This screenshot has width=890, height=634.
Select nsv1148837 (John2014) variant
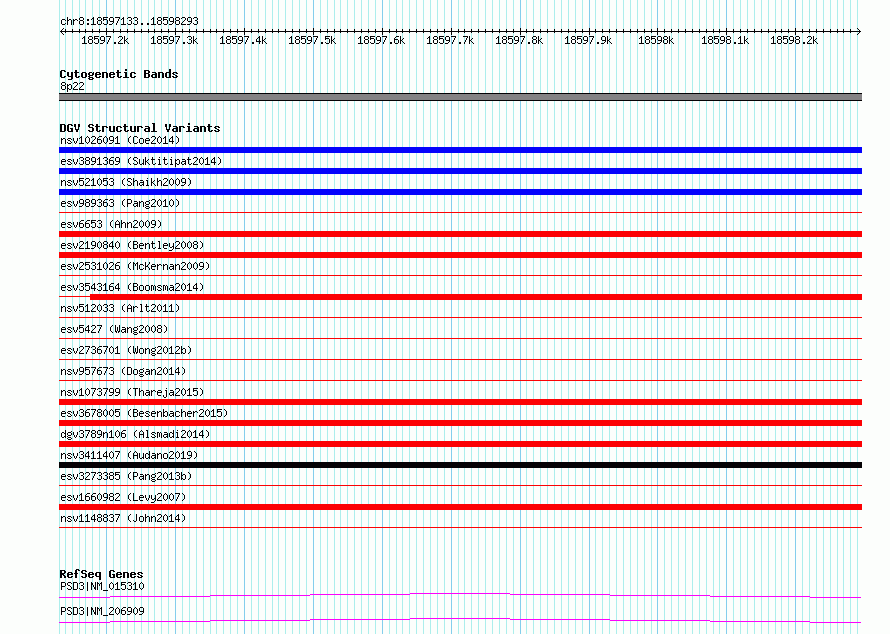[123, 518]
